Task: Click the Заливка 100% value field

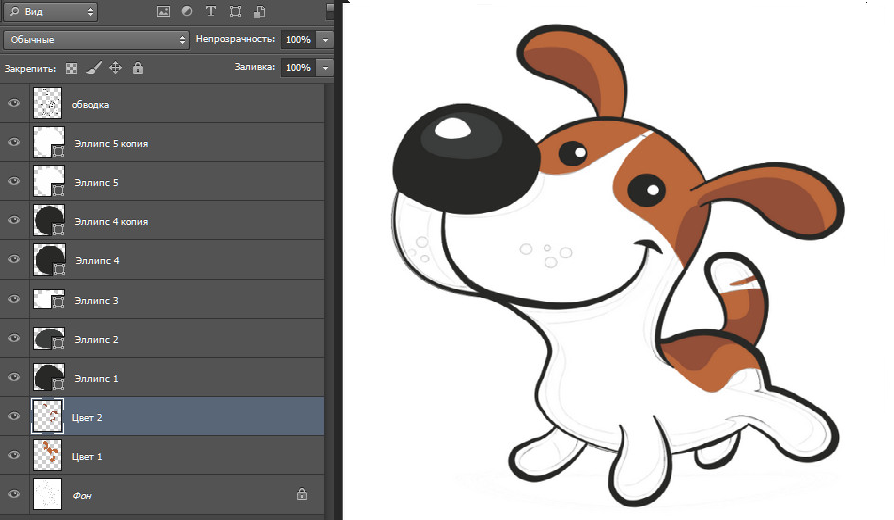Action: [x=297, y=68]
